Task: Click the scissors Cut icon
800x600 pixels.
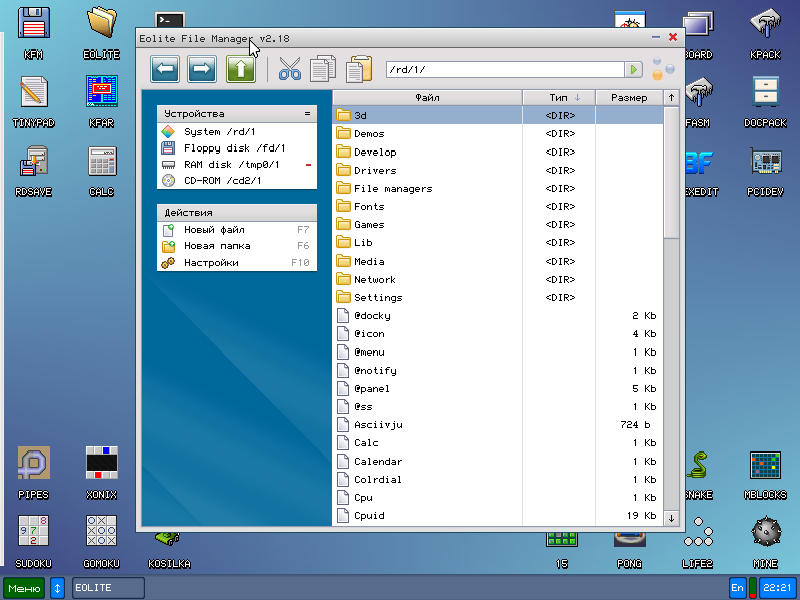Action: click(x=290, y=69)
